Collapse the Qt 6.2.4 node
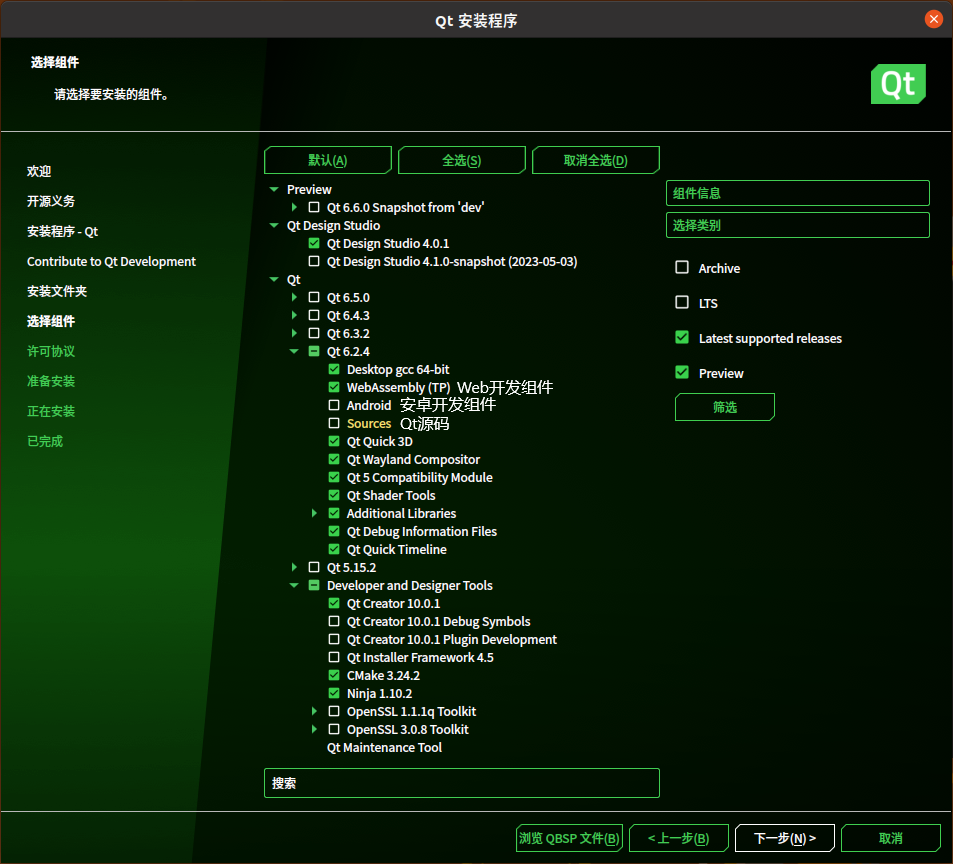This screenshot has width=953, height=864. click(x=294, y=351)
